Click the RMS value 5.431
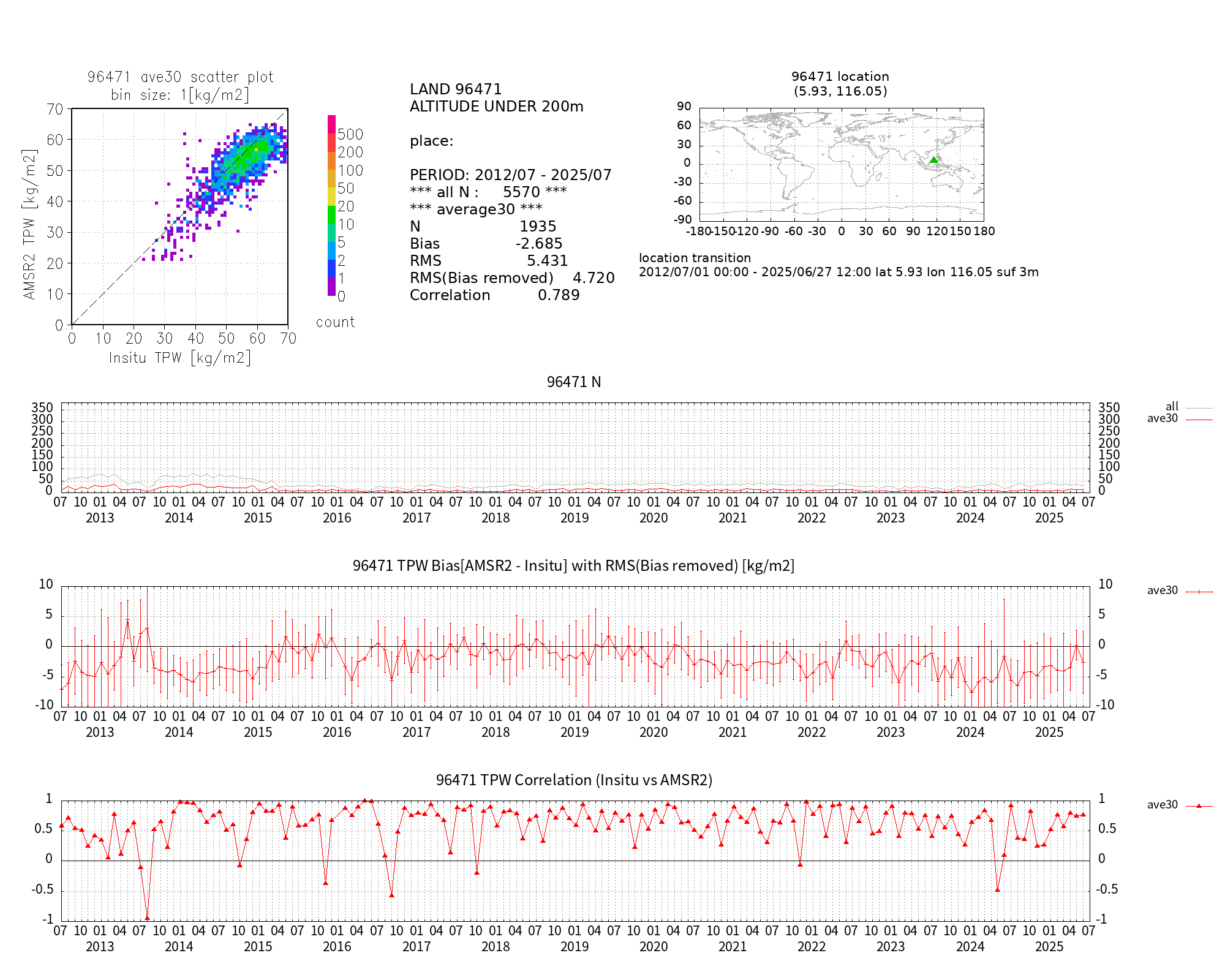 point(548,261)
